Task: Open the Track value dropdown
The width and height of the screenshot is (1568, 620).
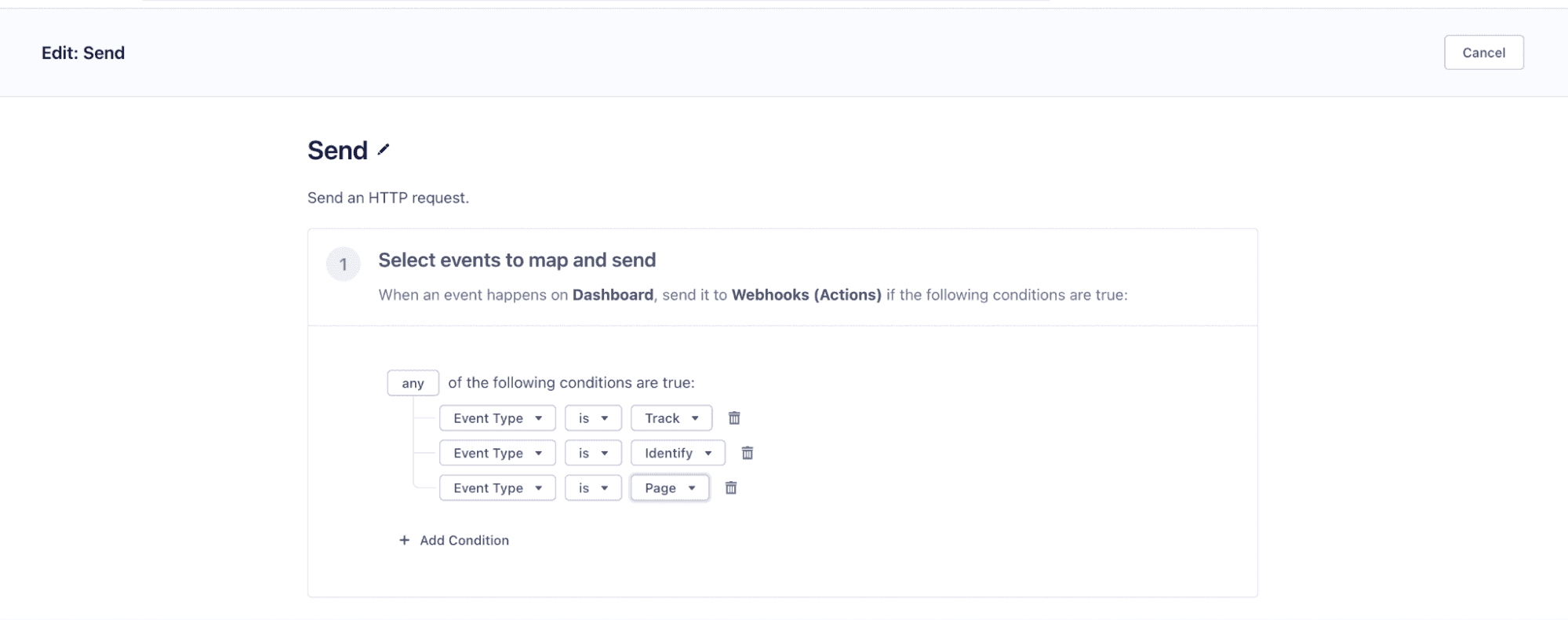Action: tap(671, 418)
